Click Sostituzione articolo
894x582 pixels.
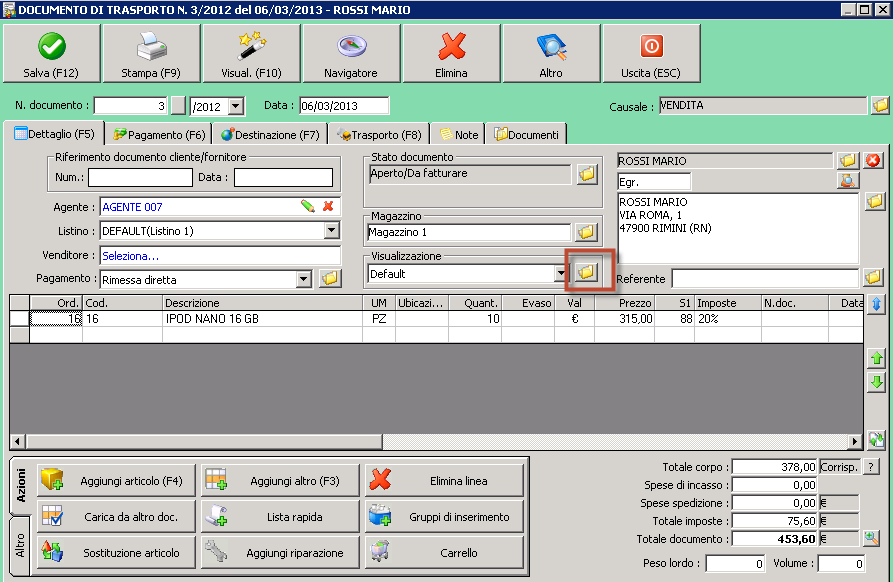[116, 553]
